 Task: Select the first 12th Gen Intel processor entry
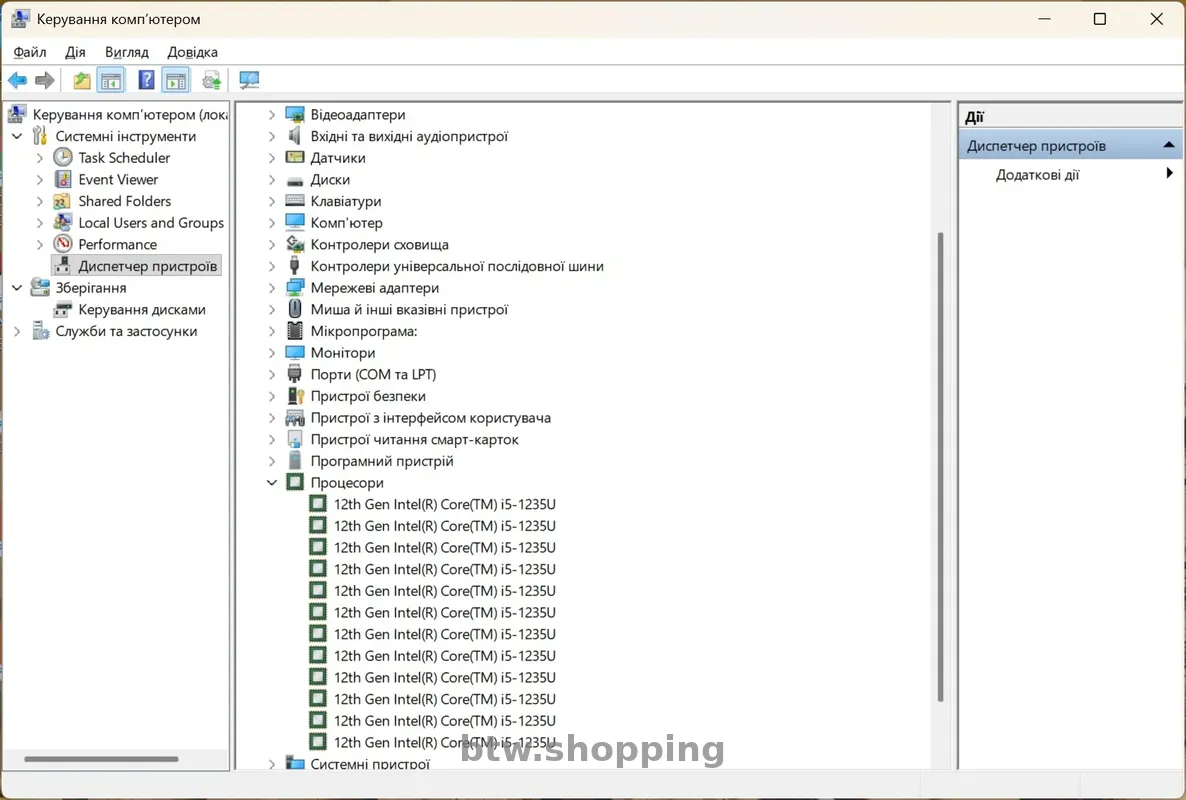[444, 505]
